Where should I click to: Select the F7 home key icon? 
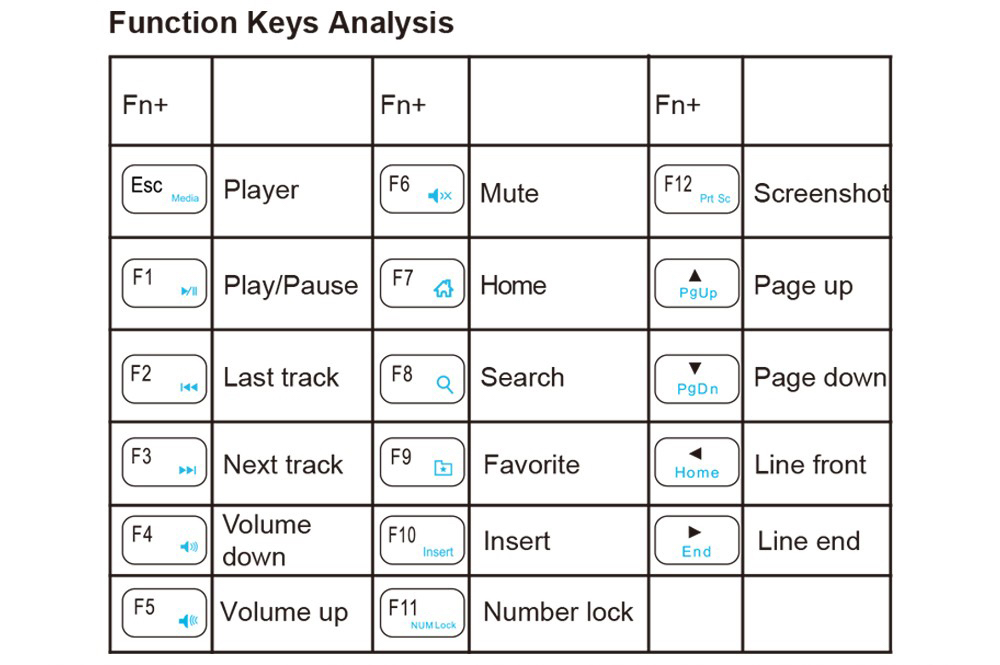[x=422, y=283]
